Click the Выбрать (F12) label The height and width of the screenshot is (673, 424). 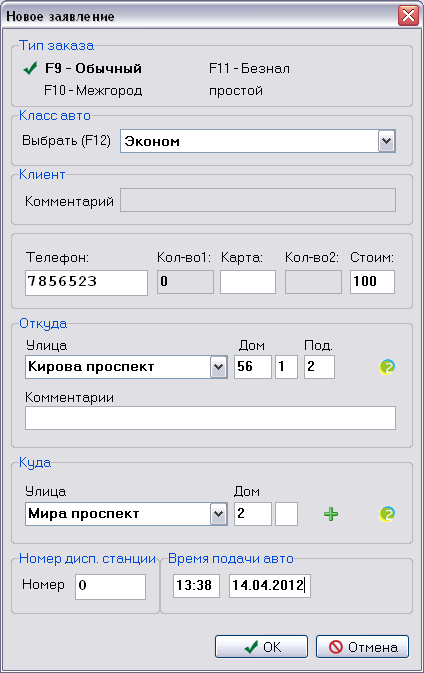tap(67, 141)
